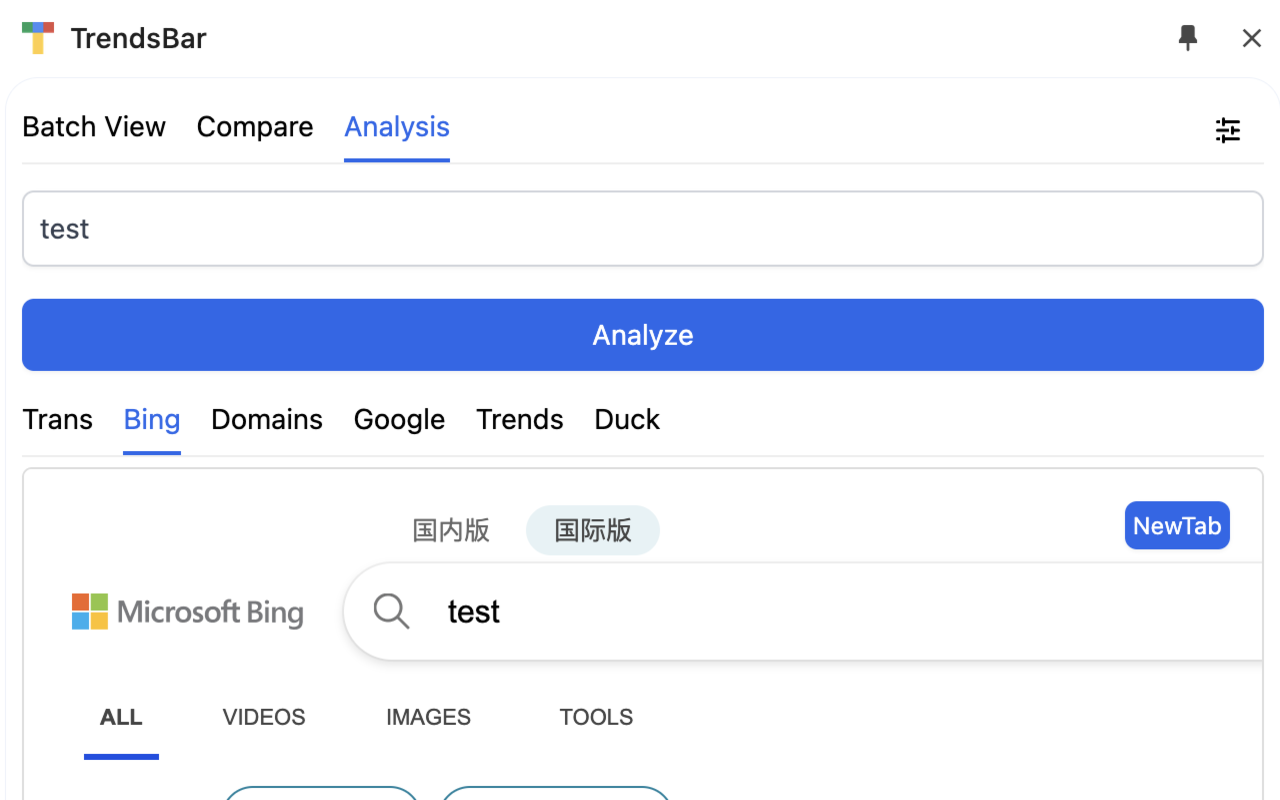Pin the TrendsBar panel
The image size is (1280, 800).
coord(1188,38)
